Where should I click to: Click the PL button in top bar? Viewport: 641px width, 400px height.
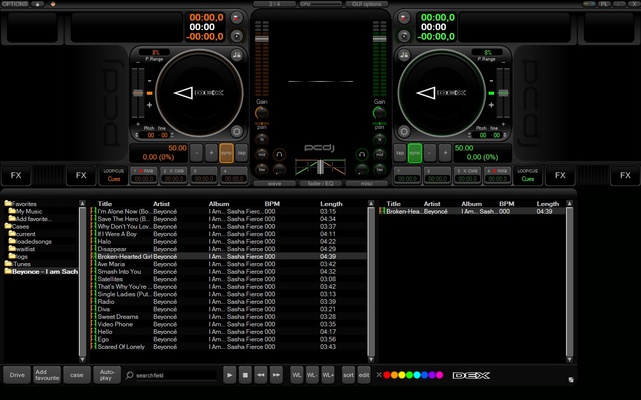604,4
